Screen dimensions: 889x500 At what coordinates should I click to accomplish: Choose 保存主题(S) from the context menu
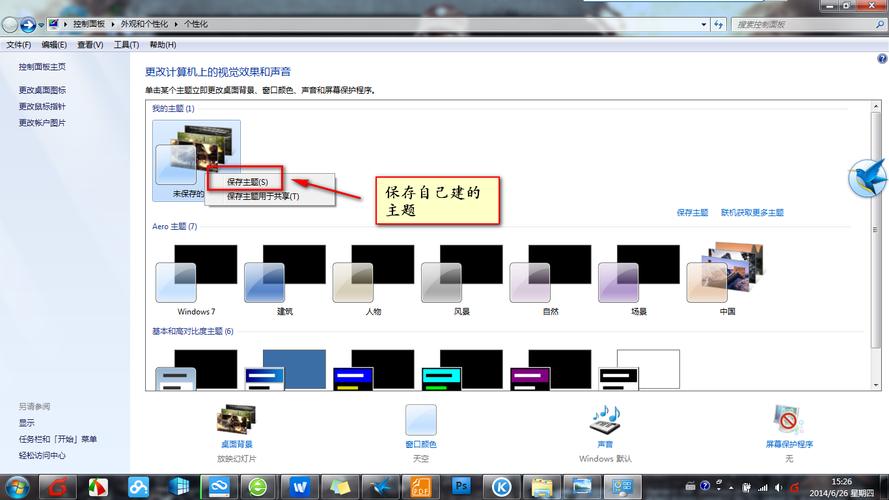coord(247,182)
